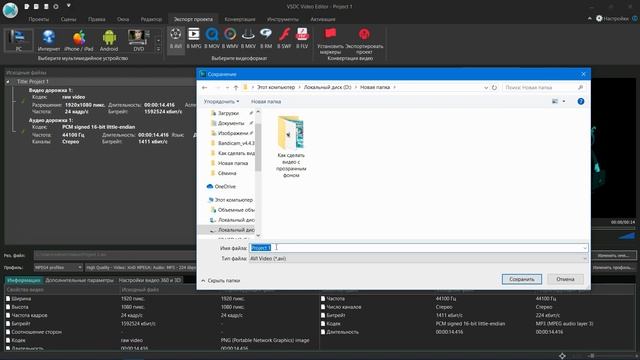Screen dimensions: 640x360
Task: Click the Настройки gear icon
Action: (x=599, y=18)
